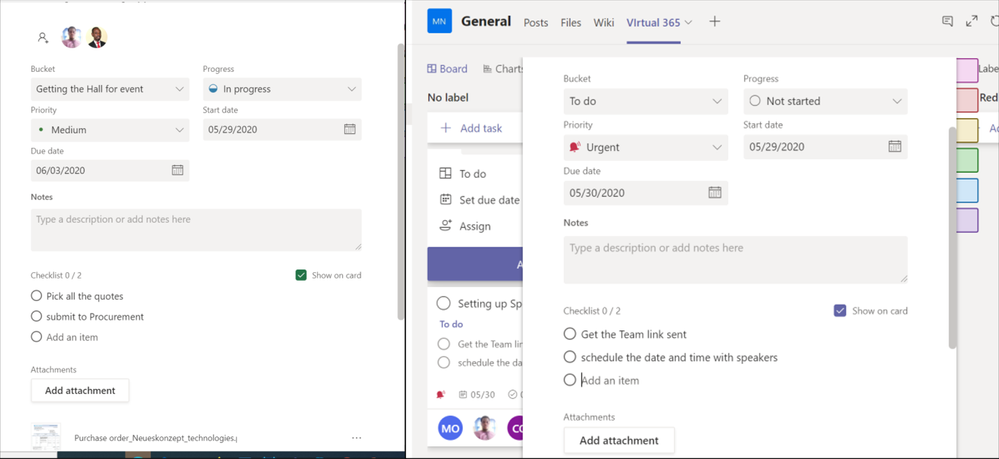
Task: Open Bucket dropdown Getting the Hall for event
Action: pyautogui.click(x=110, y=89)
